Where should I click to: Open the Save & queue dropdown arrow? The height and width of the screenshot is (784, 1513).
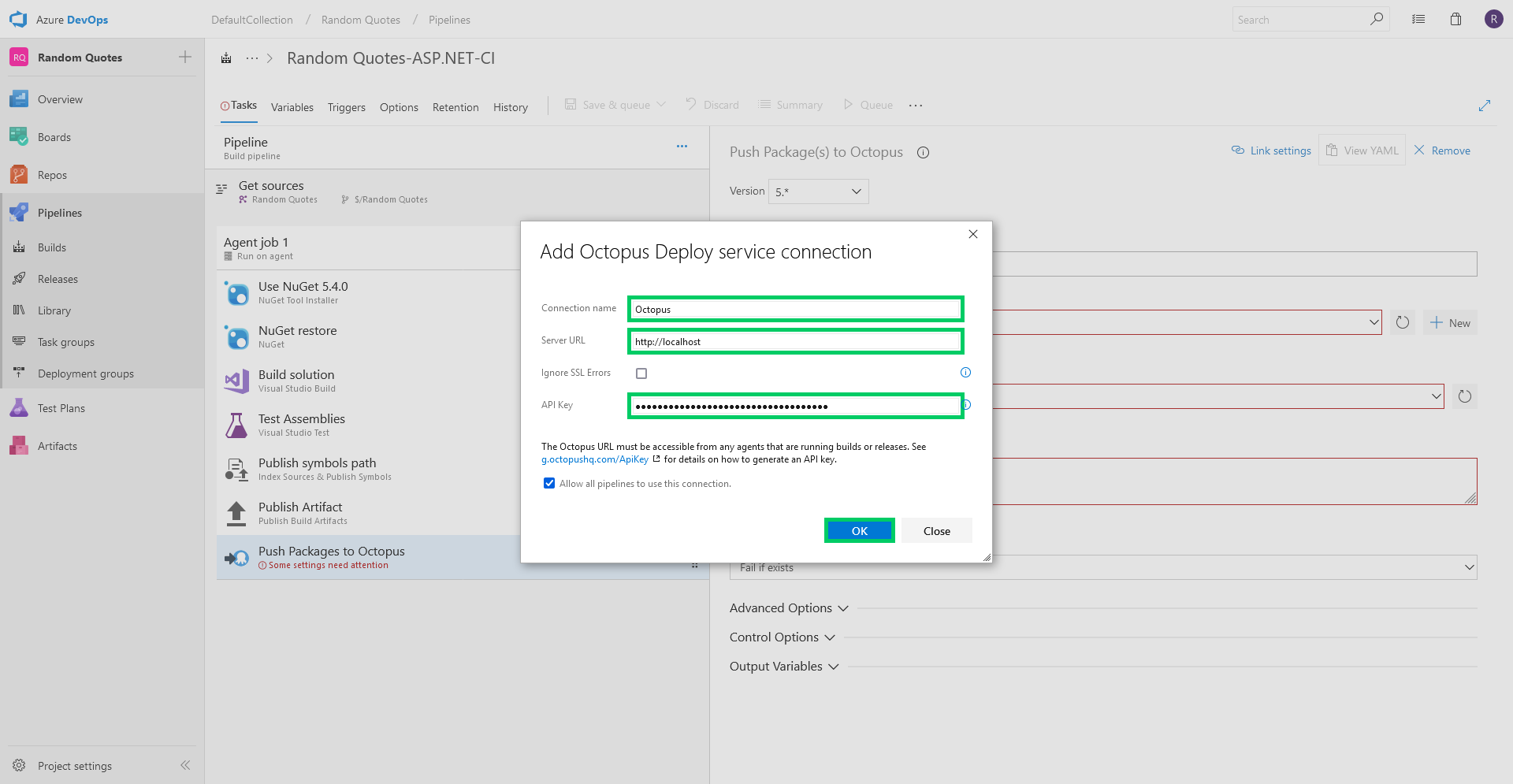point(661,104)
